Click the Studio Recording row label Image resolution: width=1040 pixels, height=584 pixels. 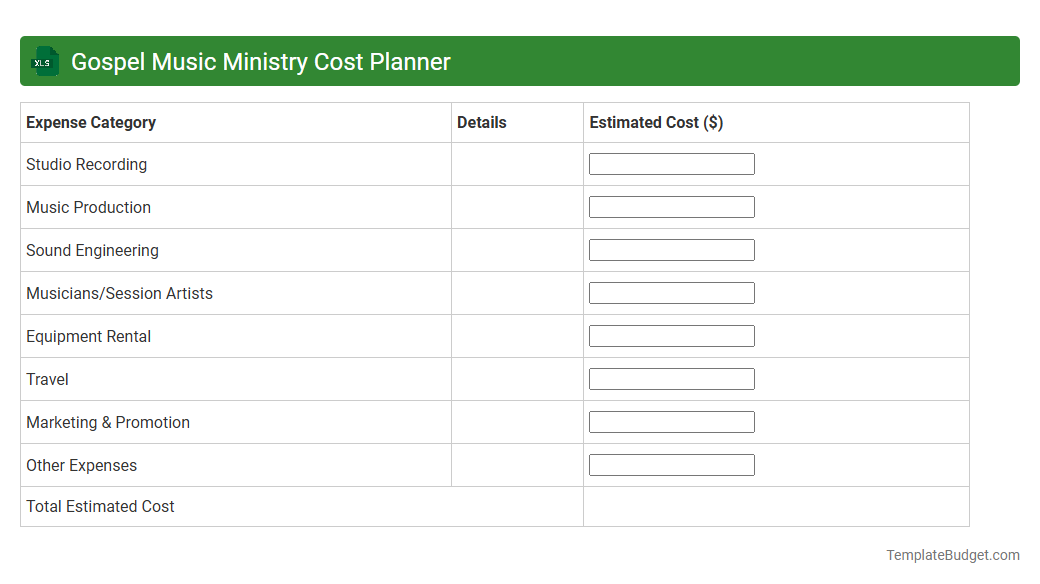(86, 164)
